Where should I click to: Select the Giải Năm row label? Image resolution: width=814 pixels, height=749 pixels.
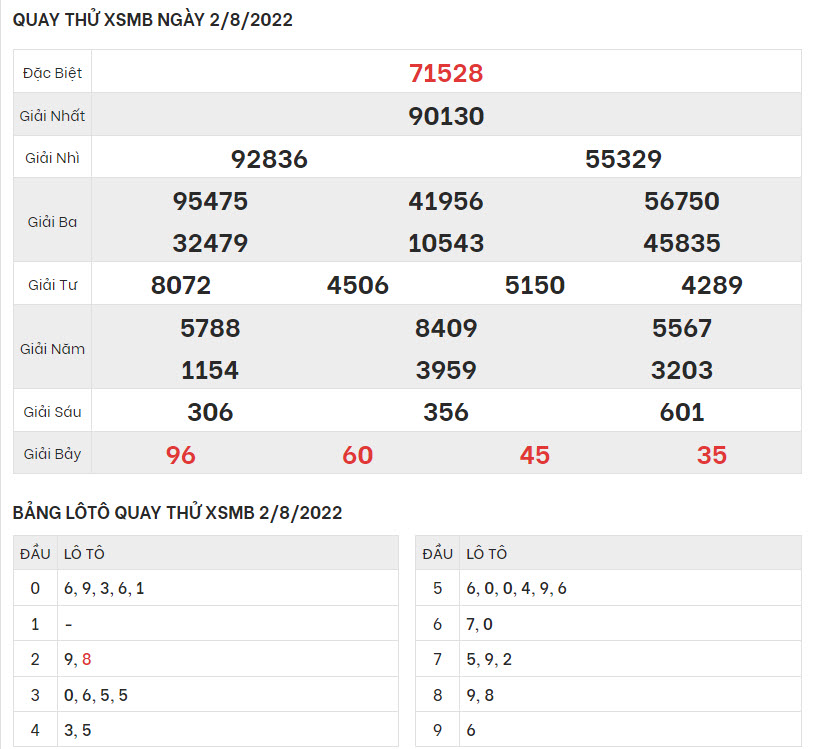53,349
